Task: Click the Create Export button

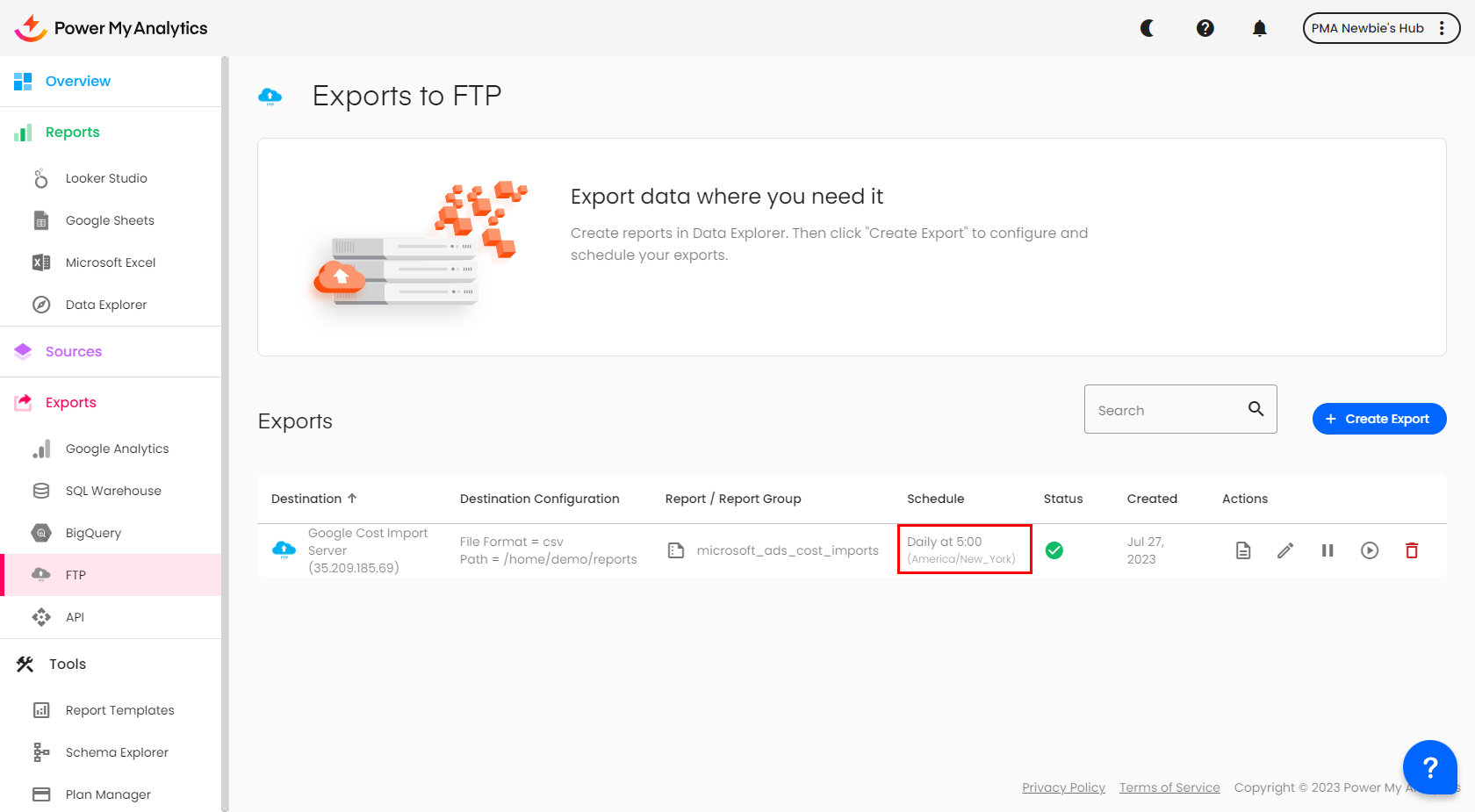Action: (x=1379, y=419)
